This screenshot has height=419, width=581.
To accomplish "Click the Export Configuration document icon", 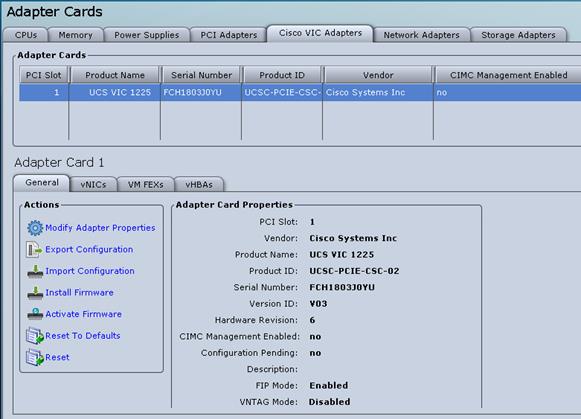I will click(x=34, y=249).
